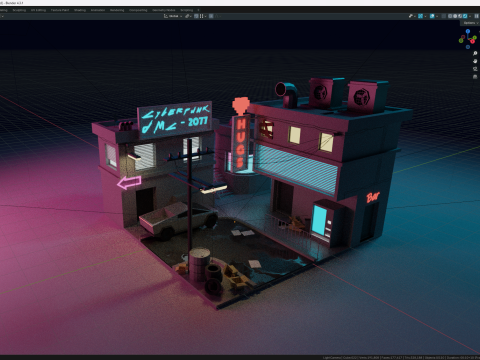Open the Shading workspace tab
Viewport: 480px width, 360px height.
pos(80,10)
